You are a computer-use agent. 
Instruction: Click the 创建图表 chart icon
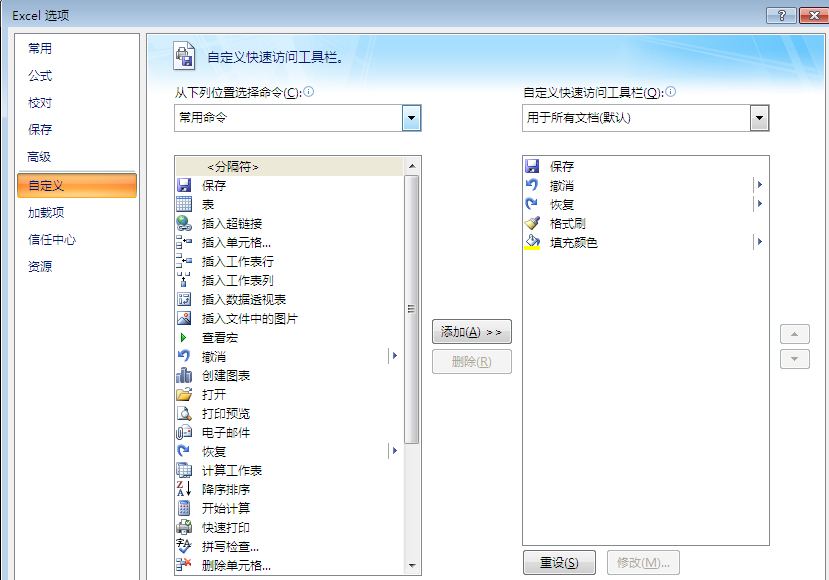point(184,375)
